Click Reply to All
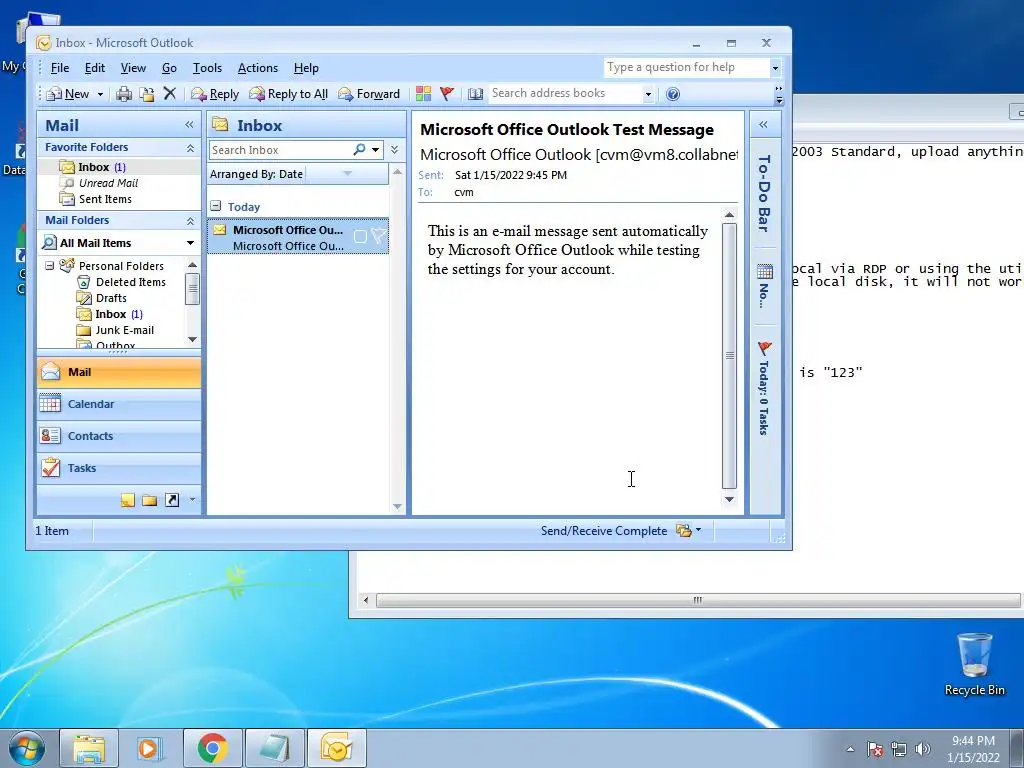The height and width of the screenshot is (768, 1024). coord(288,94)
